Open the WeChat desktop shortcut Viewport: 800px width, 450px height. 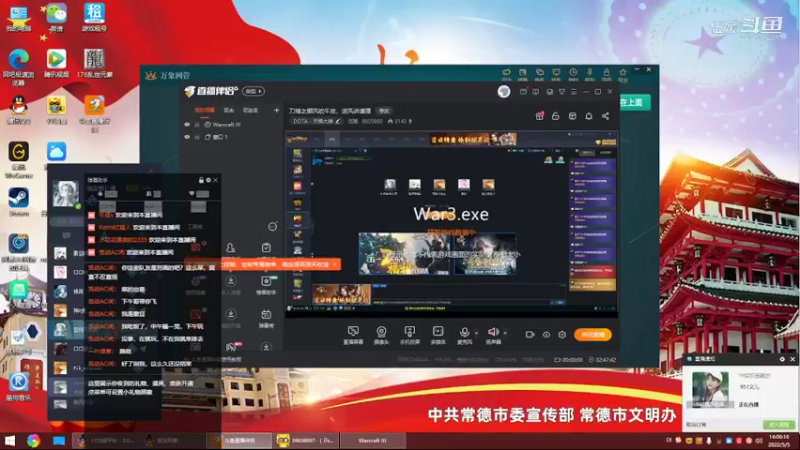coord(56,17)
